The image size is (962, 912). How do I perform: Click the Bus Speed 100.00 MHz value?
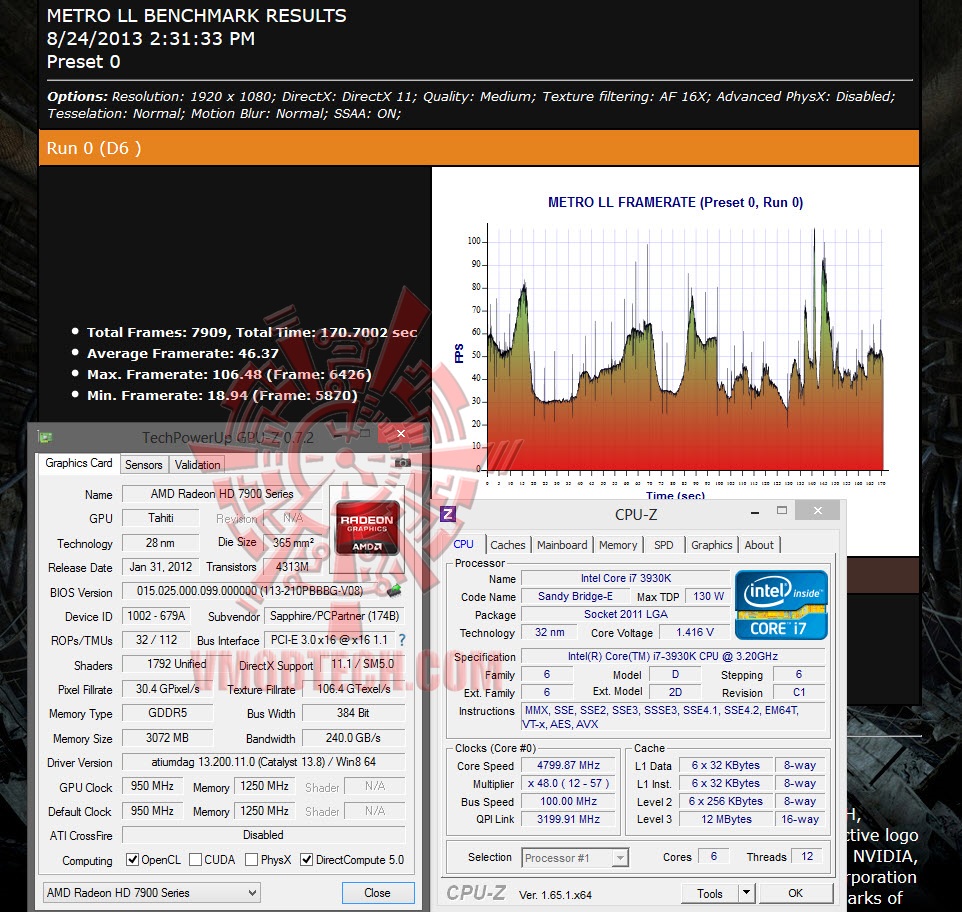tap(568, 801)
